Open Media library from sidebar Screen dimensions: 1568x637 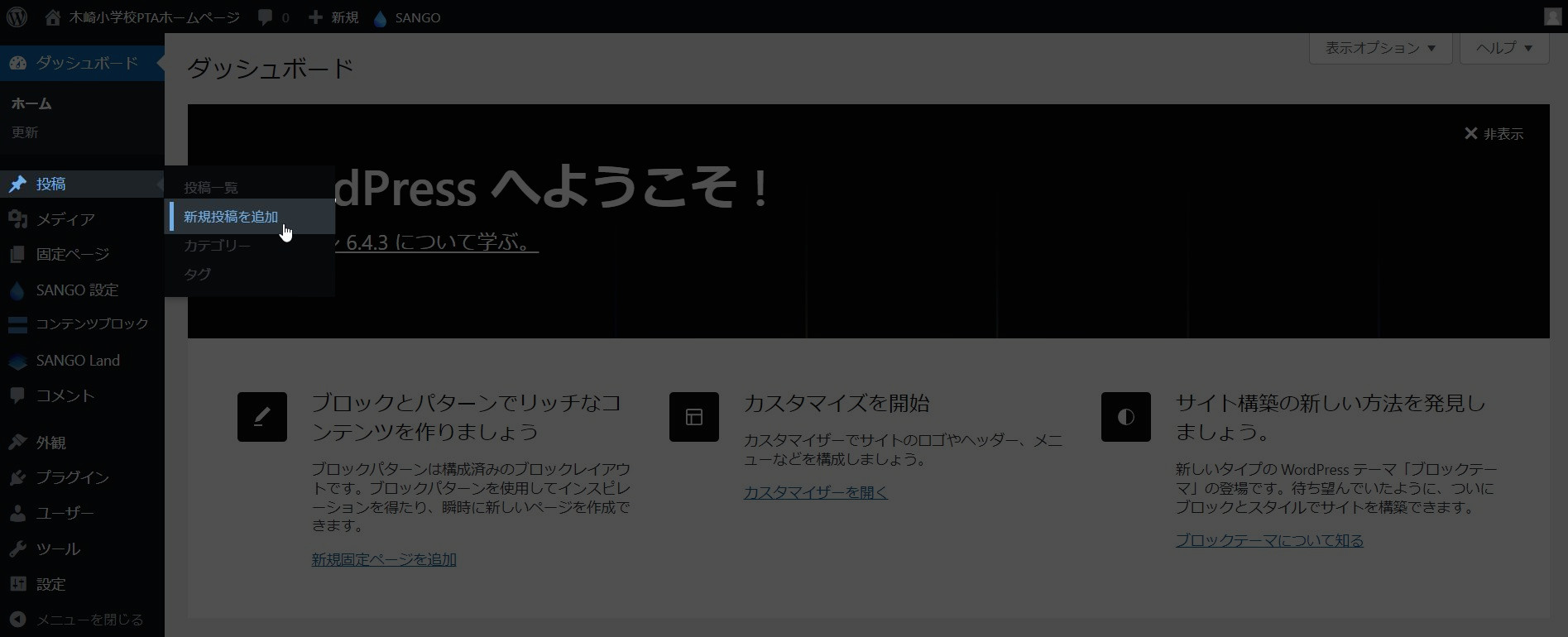click(x=65, y=219)
